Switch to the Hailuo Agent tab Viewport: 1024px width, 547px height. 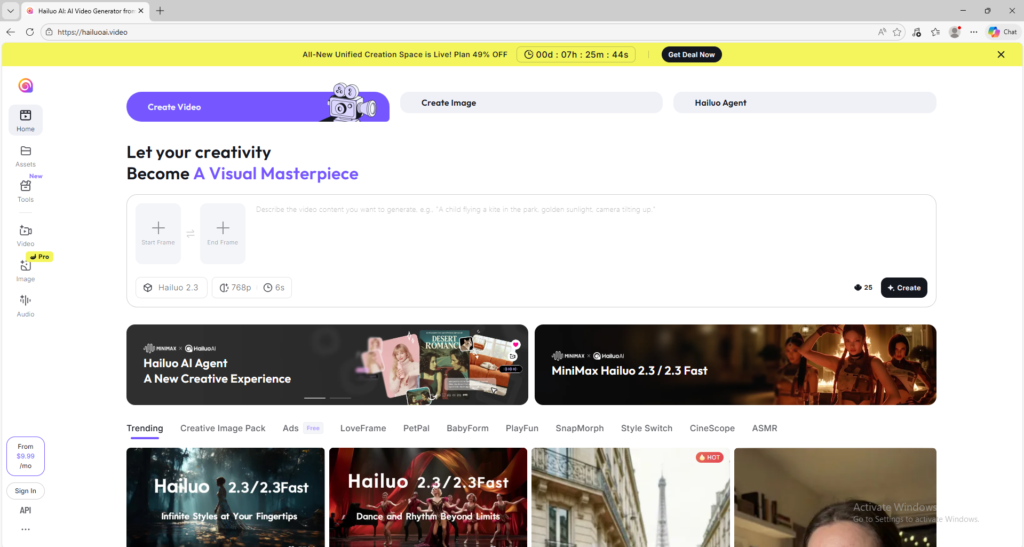[x=804, y=103]
